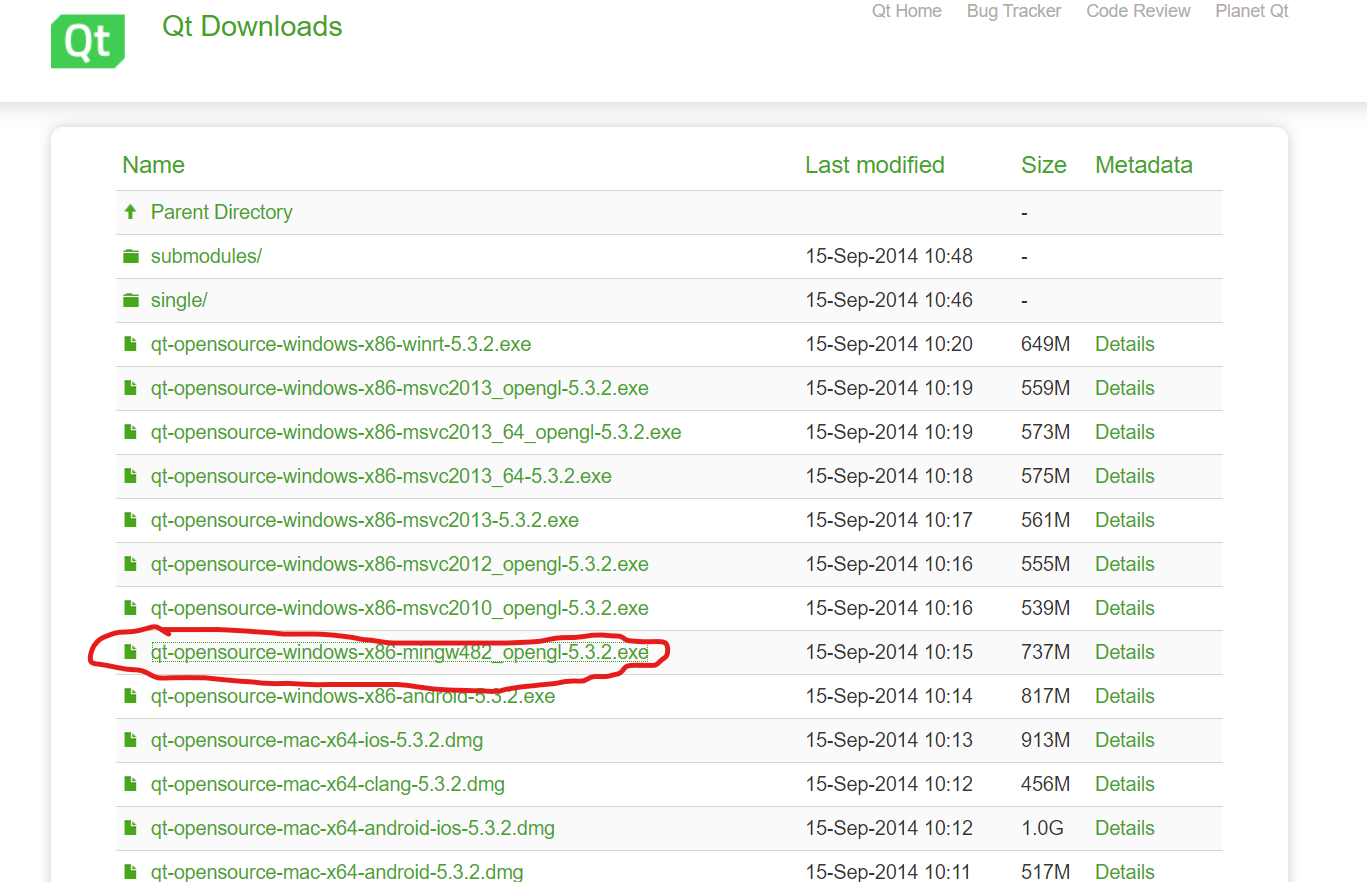View Details for qt-opensource-windows-x86-winrt-5.3.2.exe
This screenshot has width=1367, height=882.
(1124, 344)
